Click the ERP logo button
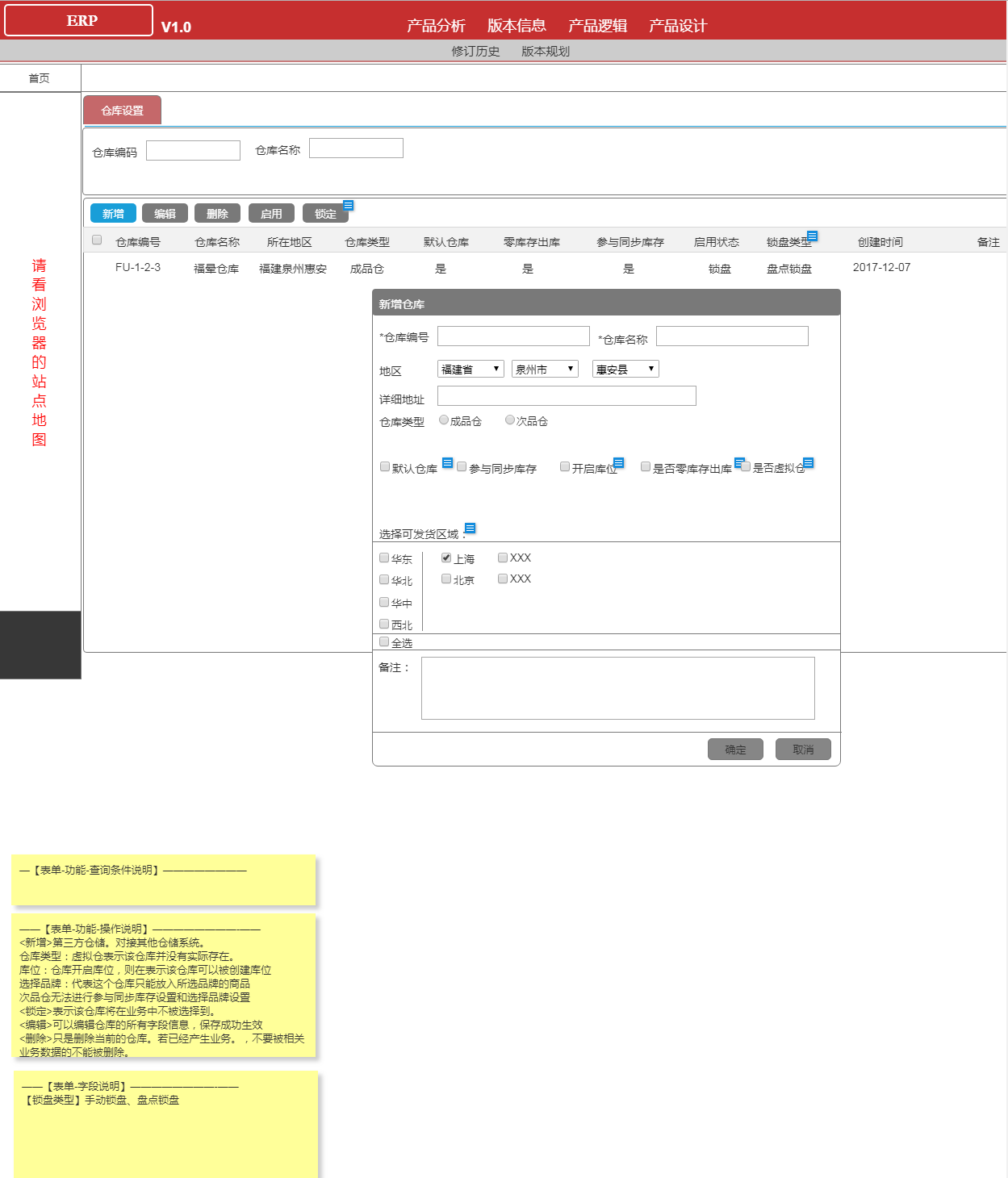The image size is (1008, 1178). [78, 20]
